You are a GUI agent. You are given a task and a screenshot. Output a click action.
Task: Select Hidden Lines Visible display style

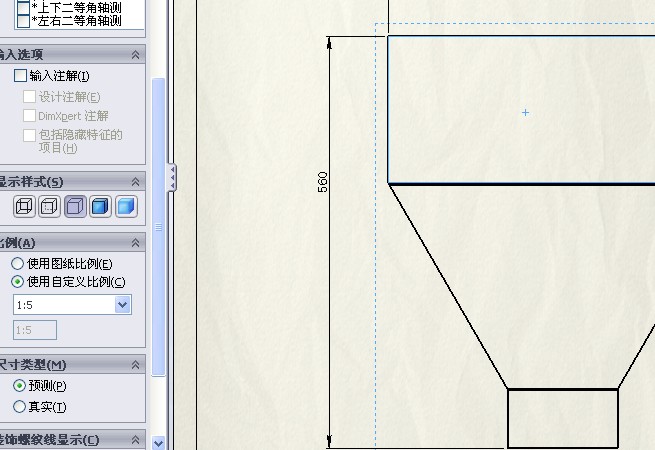pos(49,206)
